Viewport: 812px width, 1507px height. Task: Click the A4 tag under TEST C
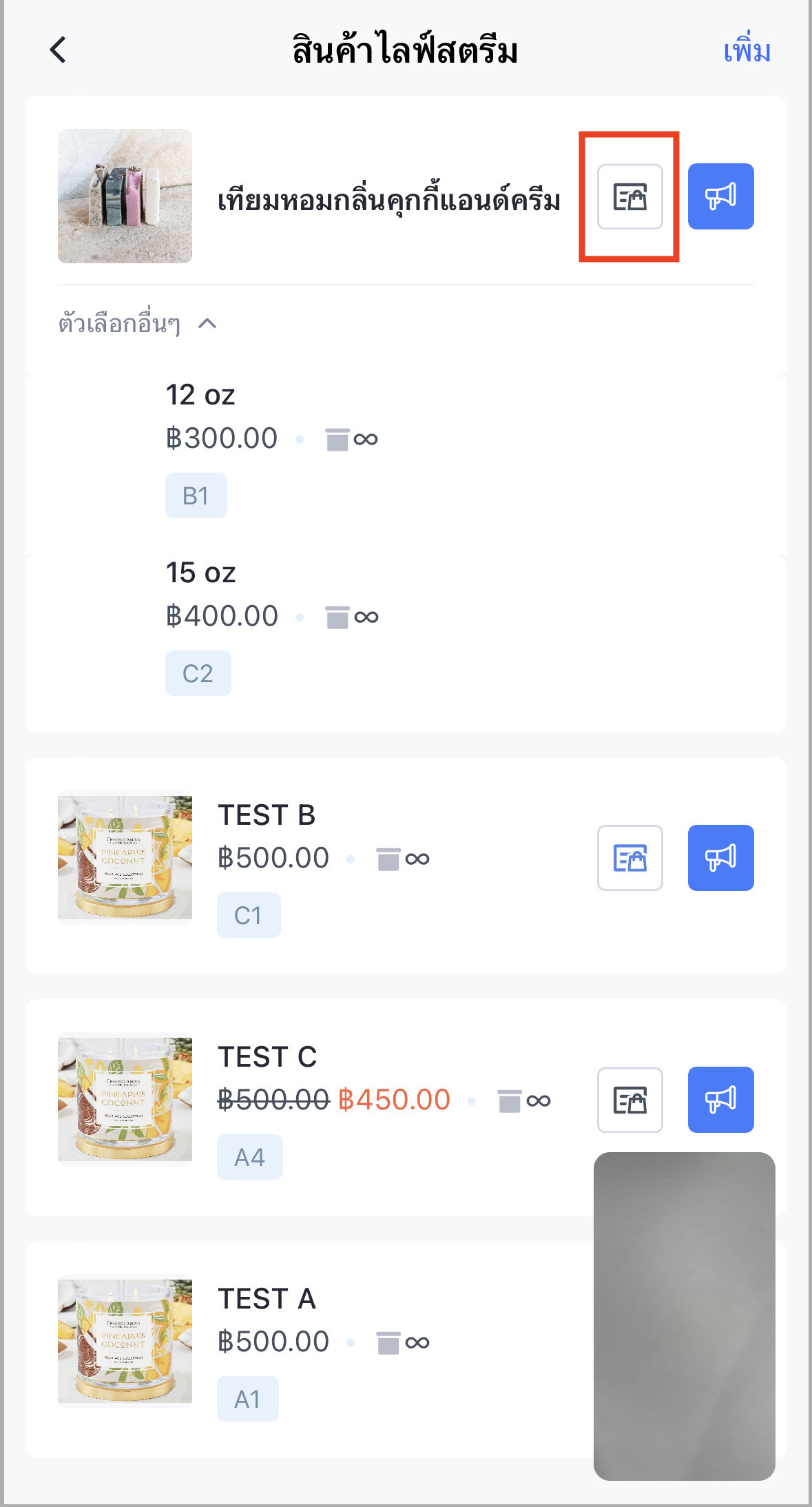tap(249, 1157)
